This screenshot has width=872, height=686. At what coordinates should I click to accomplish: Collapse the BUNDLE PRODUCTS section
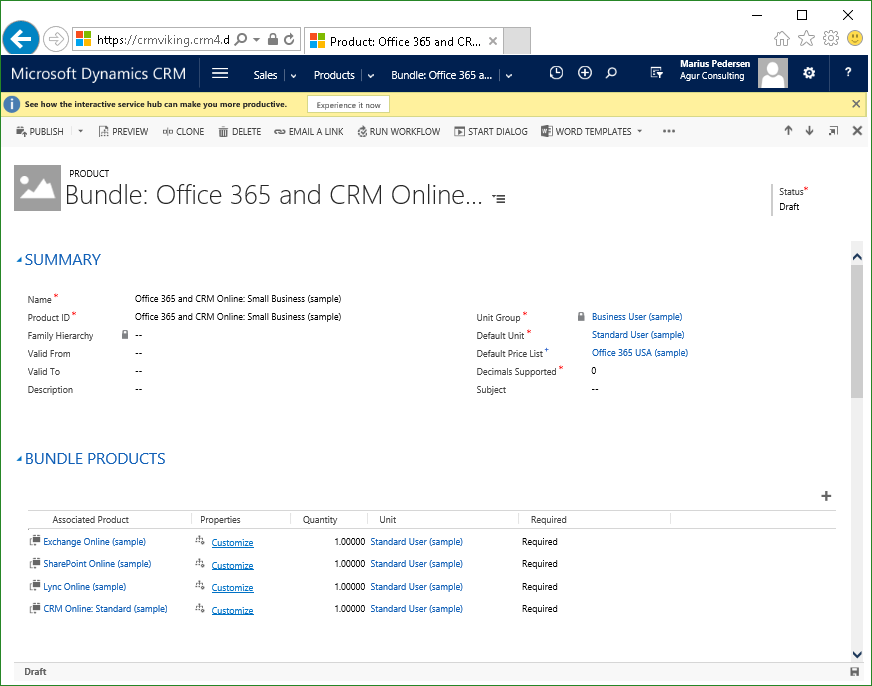coord(91,459)
